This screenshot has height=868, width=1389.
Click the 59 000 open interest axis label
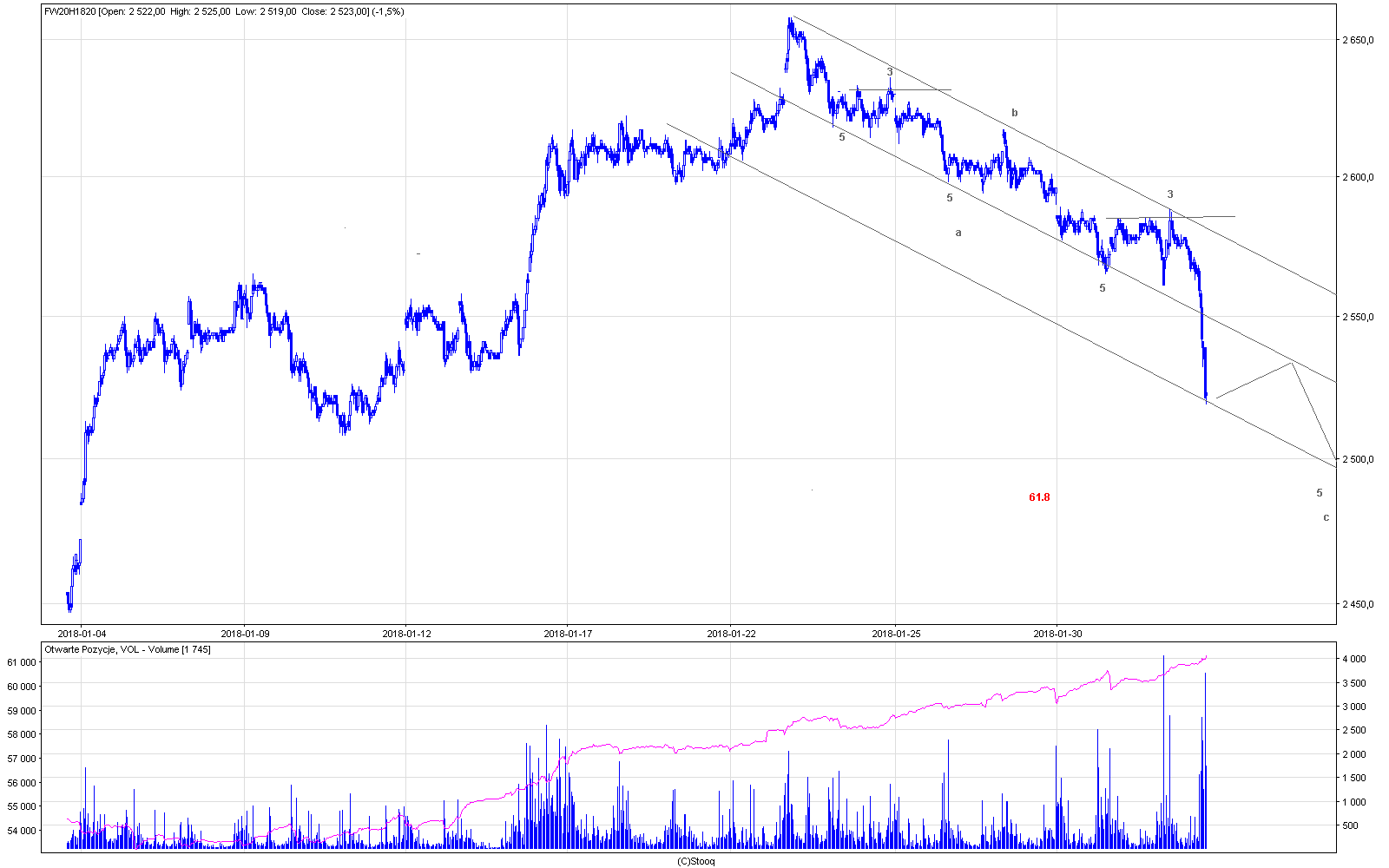22,711
